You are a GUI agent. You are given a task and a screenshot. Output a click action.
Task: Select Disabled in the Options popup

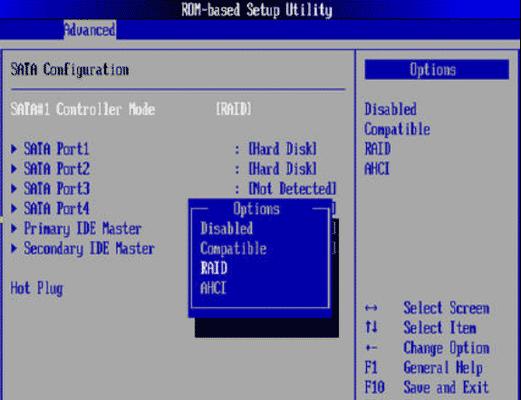226,229
